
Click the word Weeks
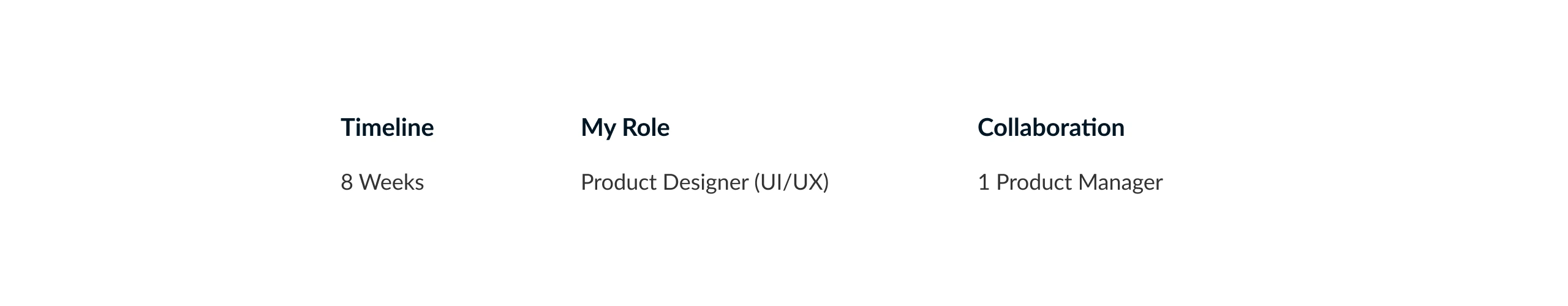pos(391,182)
